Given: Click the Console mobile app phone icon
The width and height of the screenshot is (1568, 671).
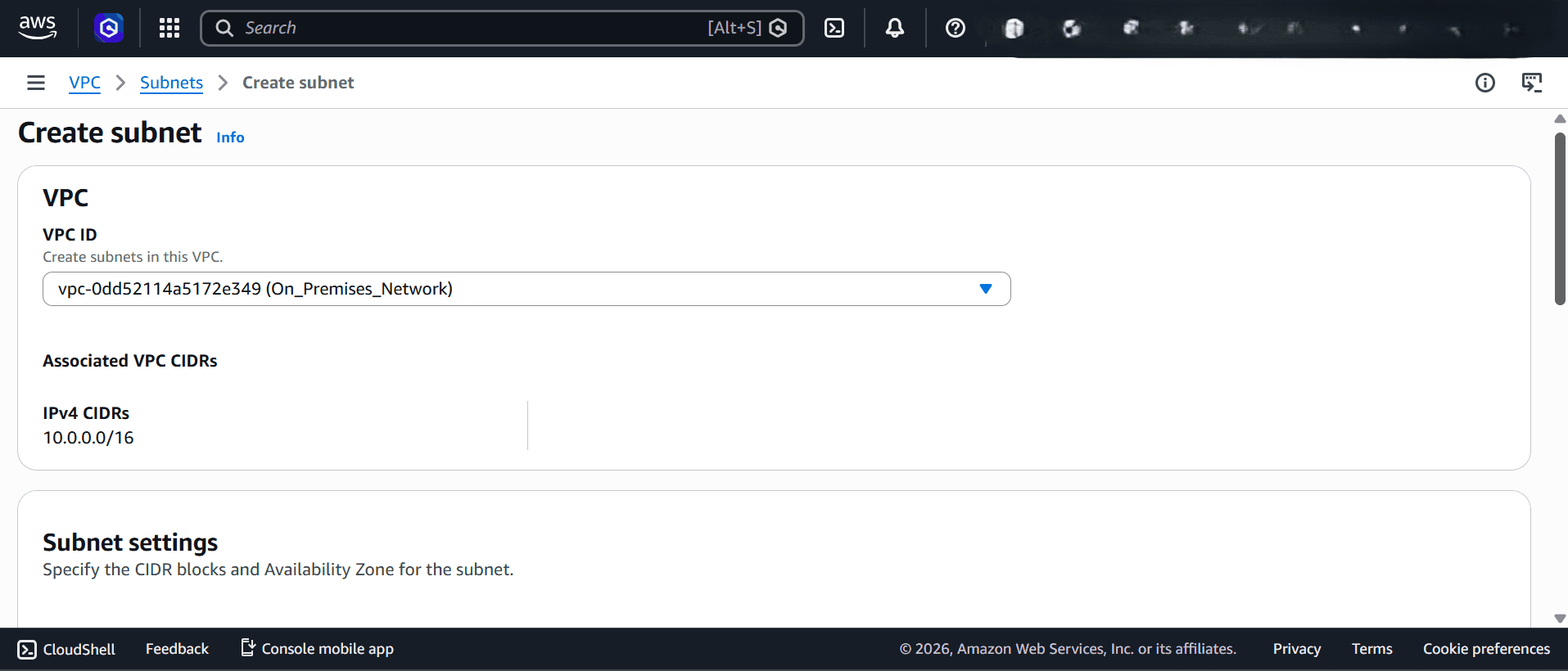Looking at the screenshot, I should 247,648.
